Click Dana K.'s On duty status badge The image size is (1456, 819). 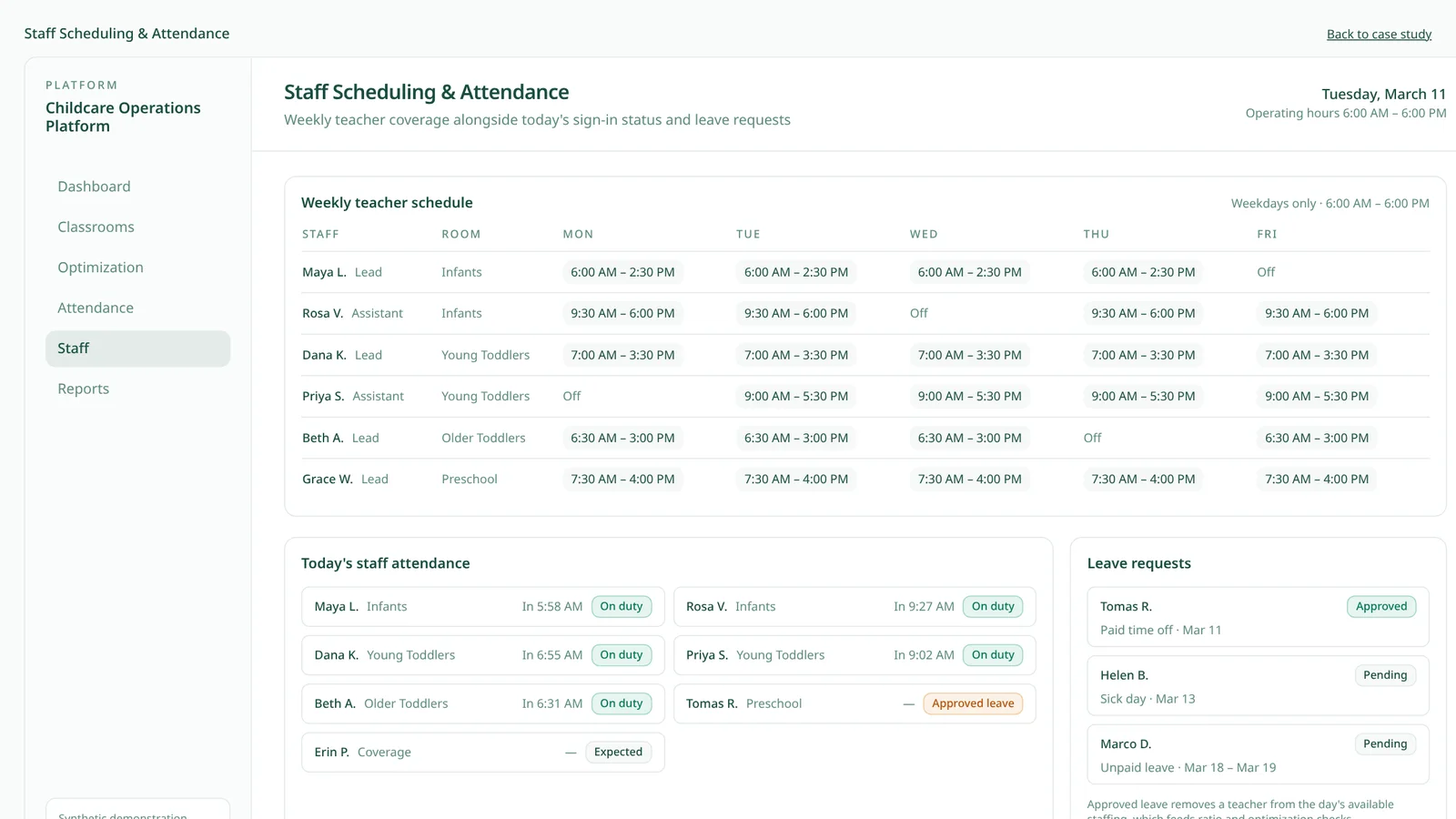[622, 655]
